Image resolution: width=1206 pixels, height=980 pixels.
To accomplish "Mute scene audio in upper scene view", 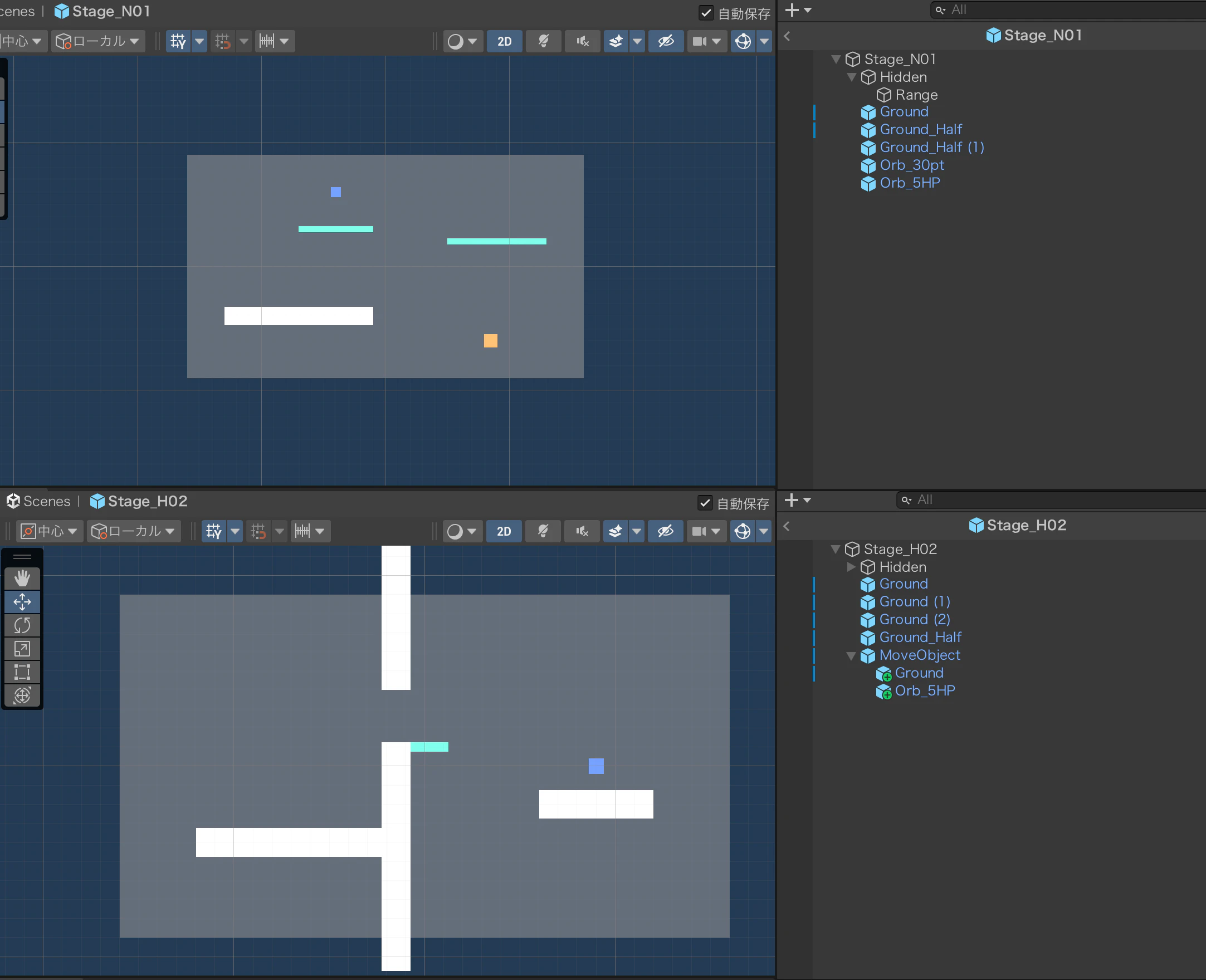I will (582, 41).
